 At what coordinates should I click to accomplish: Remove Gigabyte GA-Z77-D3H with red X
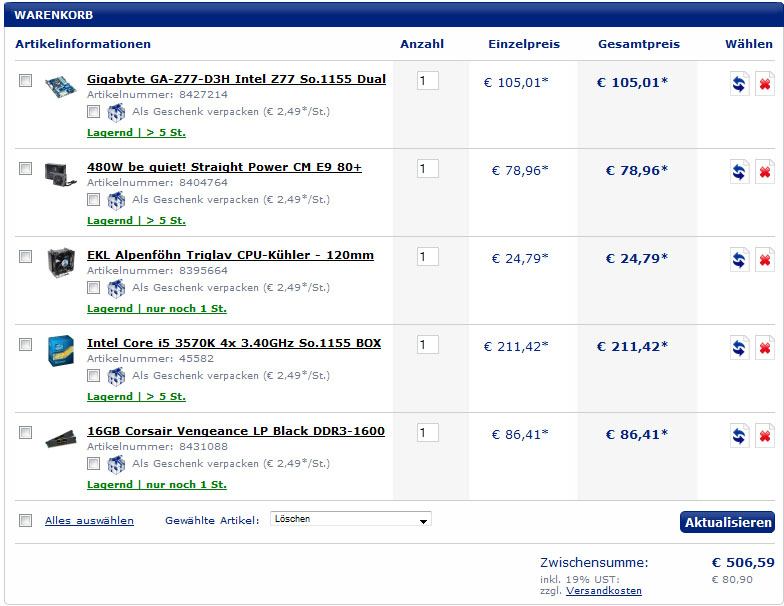coord(764,84)
